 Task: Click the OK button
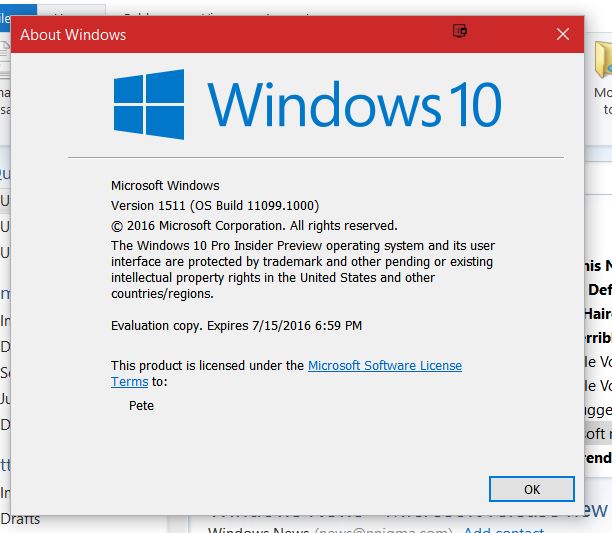[x=532, y=489]
